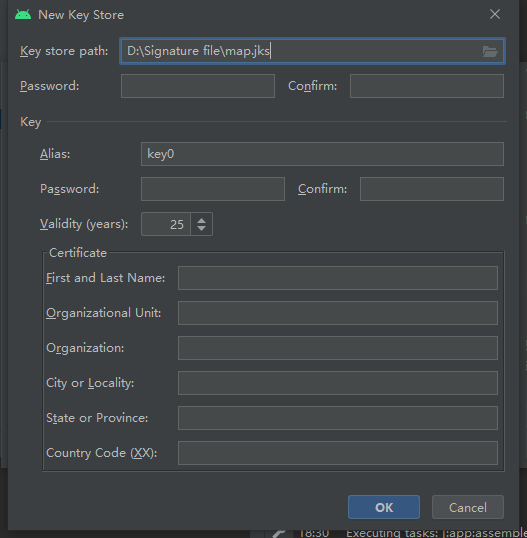Decrease Validity years with down arrow
This screenshot has width=527, height=538.
coord(201,229)
